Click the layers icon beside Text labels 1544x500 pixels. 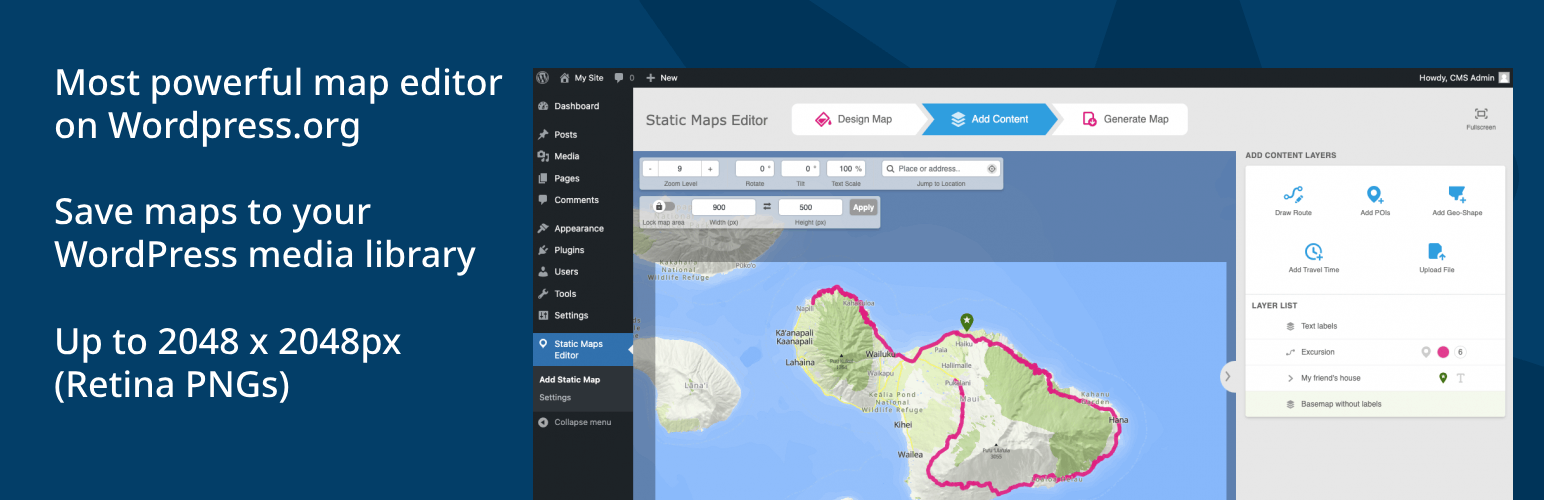pos(1290,326)
